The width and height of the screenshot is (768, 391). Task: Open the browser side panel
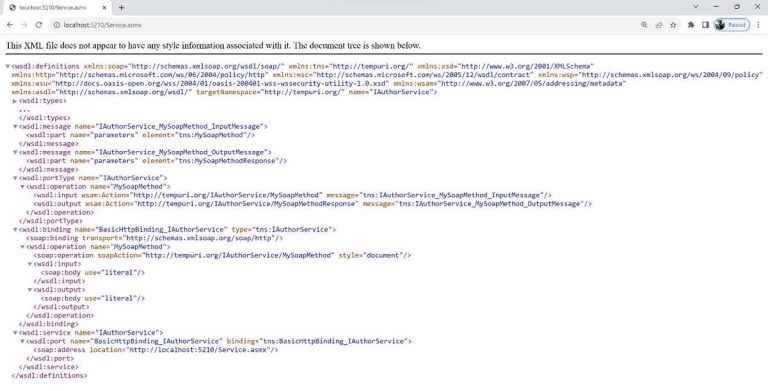(705, 24)
